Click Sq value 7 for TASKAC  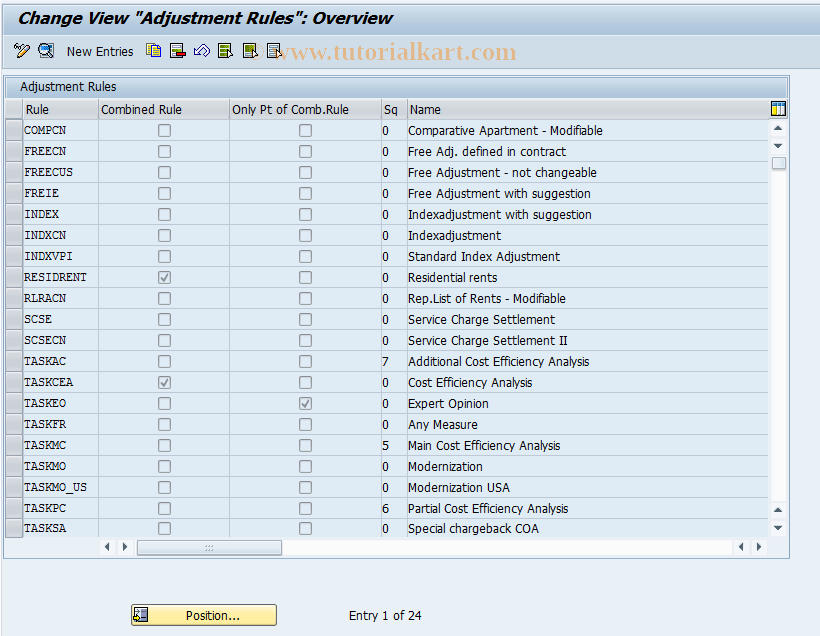[385, 361]
